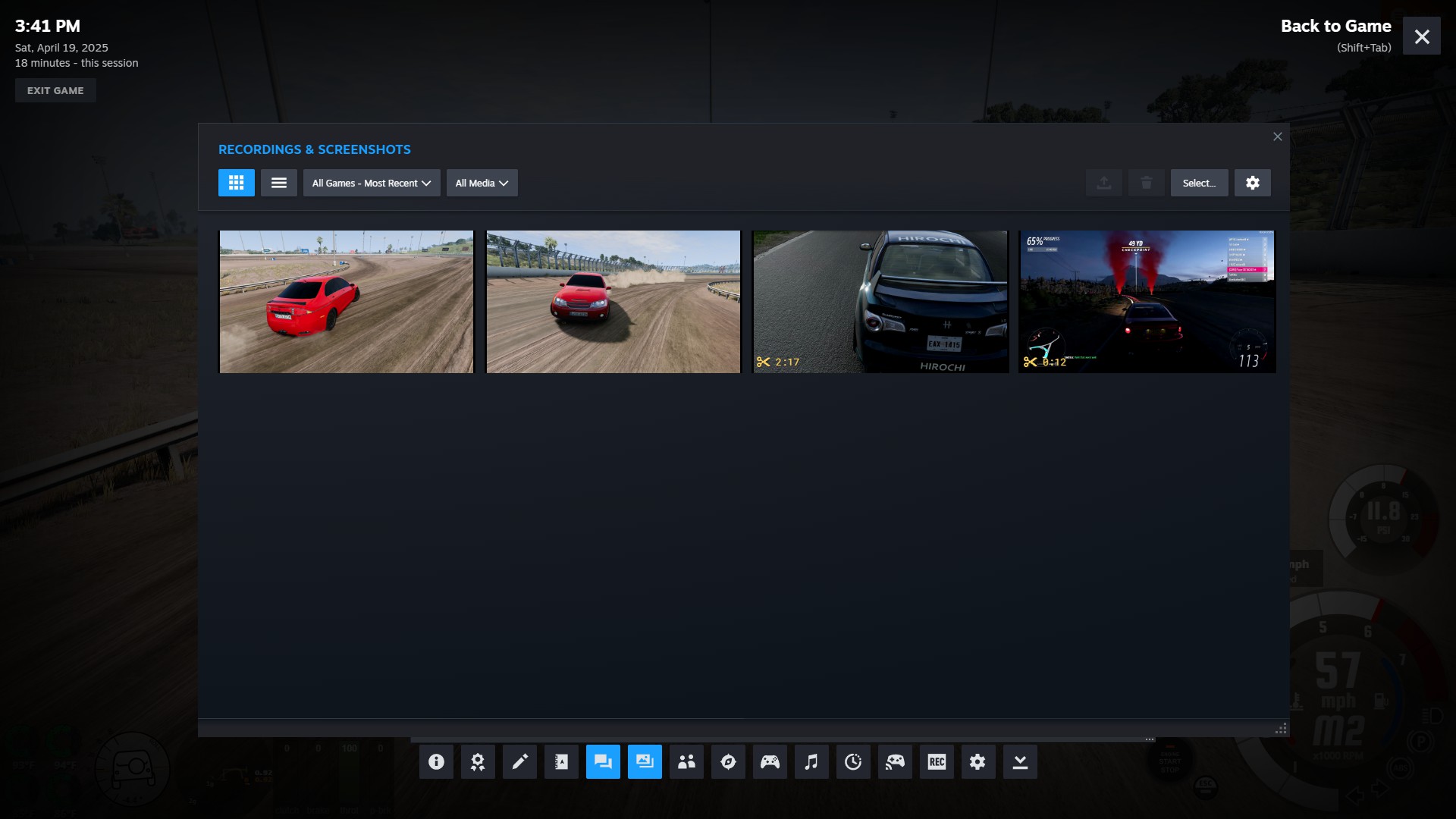This screenshot has width=1456, height=819.
Task: Click the 'Sat, April 19, 2025' date text
Action: point(61,48)
